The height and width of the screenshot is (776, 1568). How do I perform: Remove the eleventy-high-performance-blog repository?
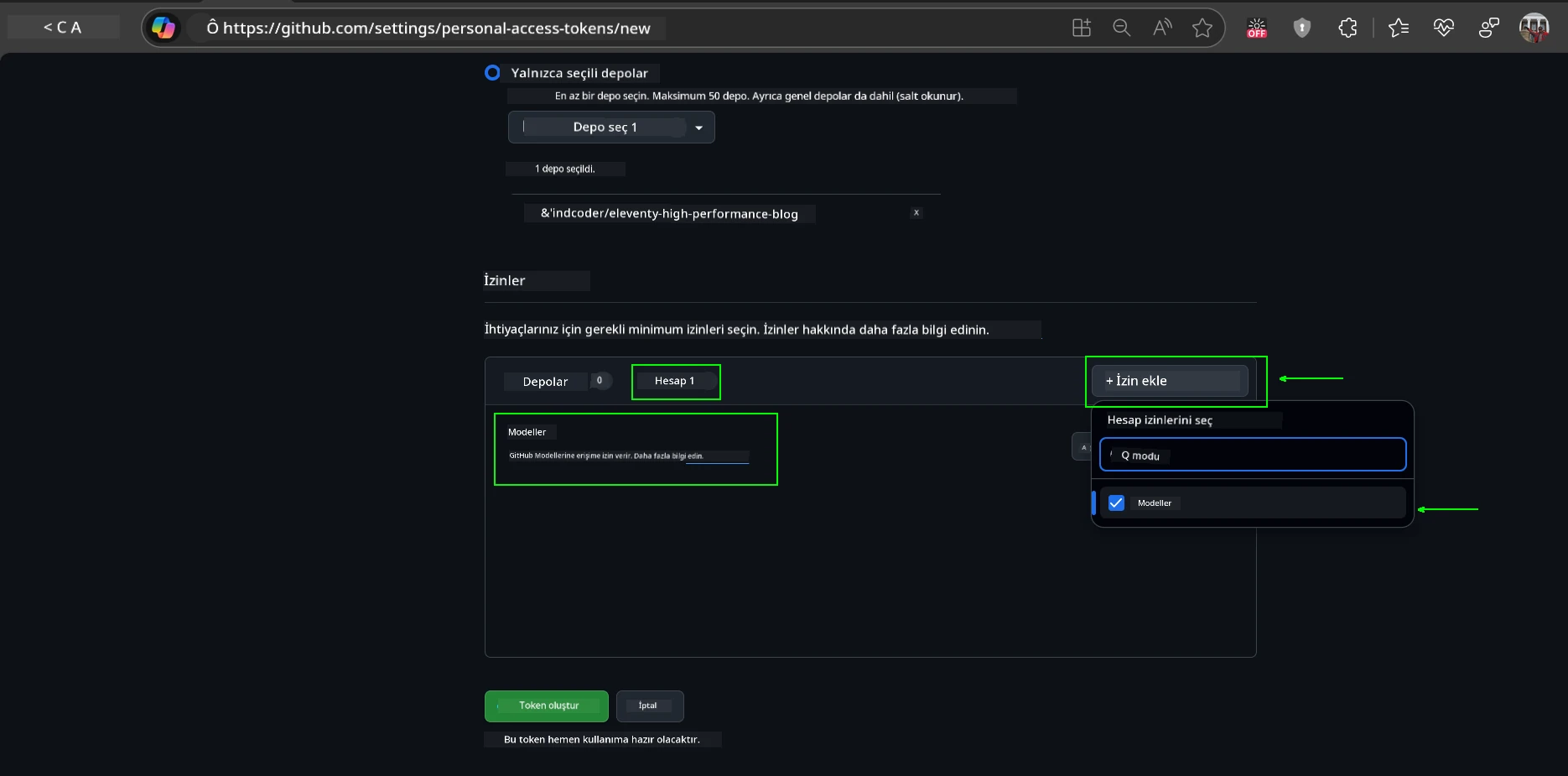(x=916, y=213)
